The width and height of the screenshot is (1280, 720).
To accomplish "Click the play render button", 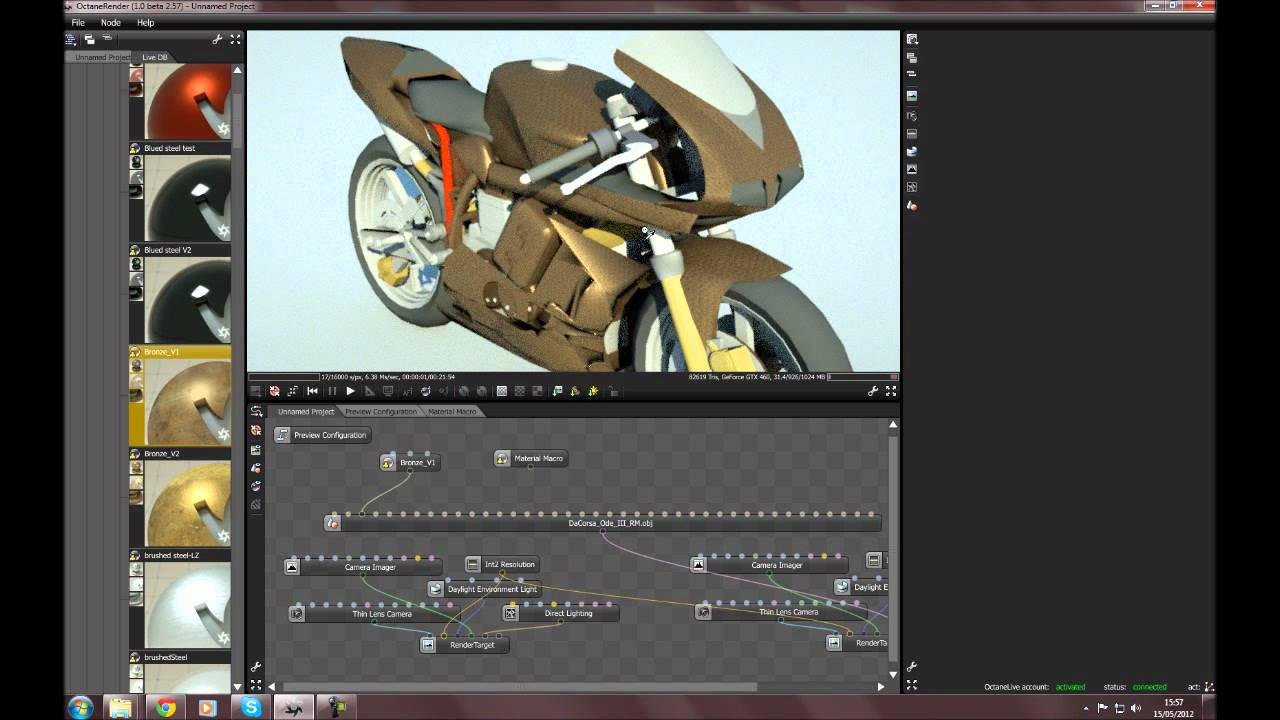I will (x=350, y=391).
